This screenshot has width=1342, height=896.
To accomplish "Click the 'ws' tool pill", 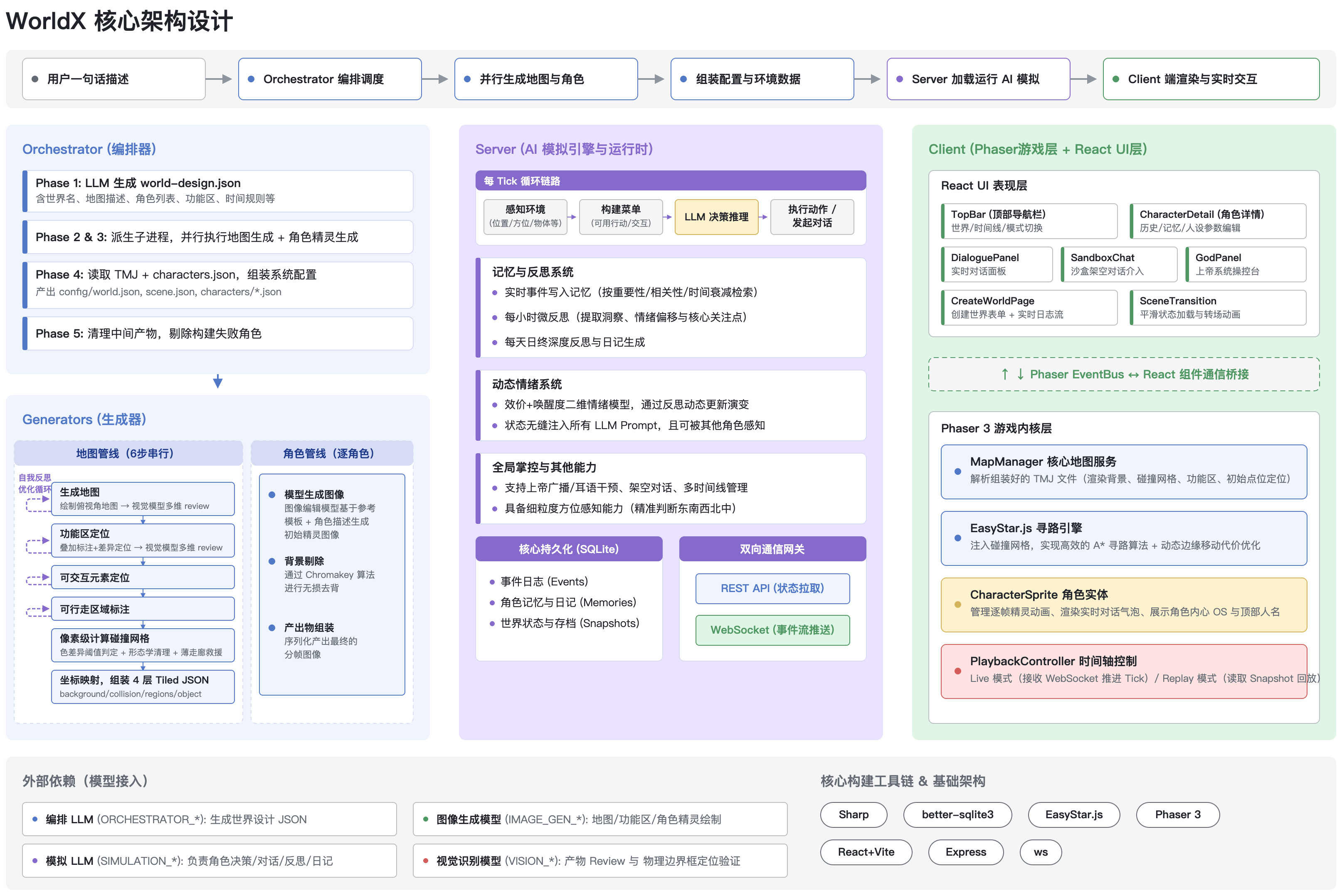I will [x=1040, y=852].
